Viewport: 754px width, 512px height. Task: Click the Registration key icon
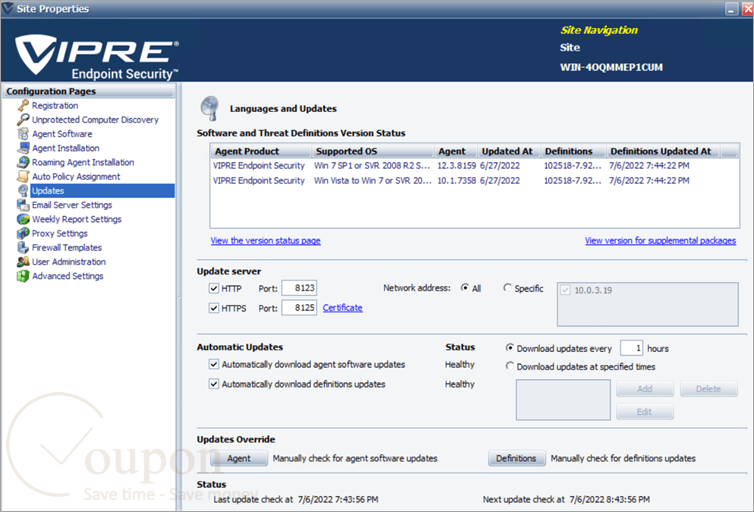(23, 105)
